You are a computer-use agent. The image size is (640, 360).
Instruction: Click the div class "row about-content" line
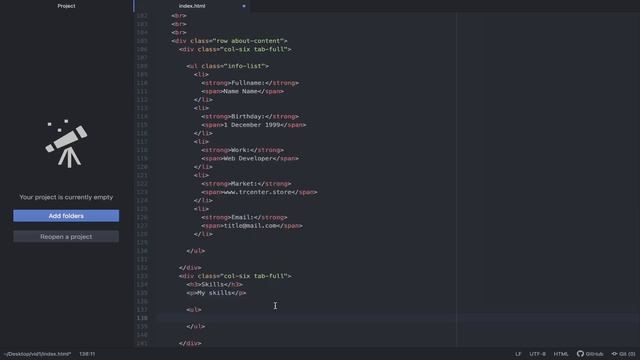[229, 41]
